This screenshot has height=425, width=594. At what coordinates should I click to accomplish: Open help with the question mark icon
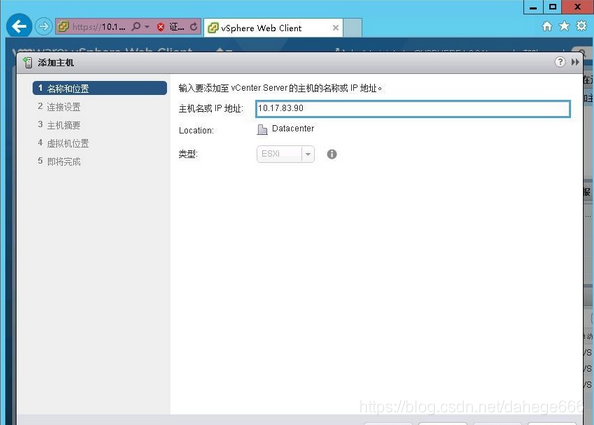[x=560, y=62]
